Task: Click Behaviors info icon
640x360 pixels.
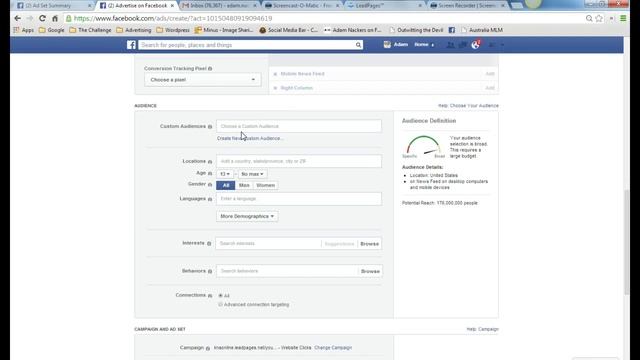Action: [x=210, y=271]
